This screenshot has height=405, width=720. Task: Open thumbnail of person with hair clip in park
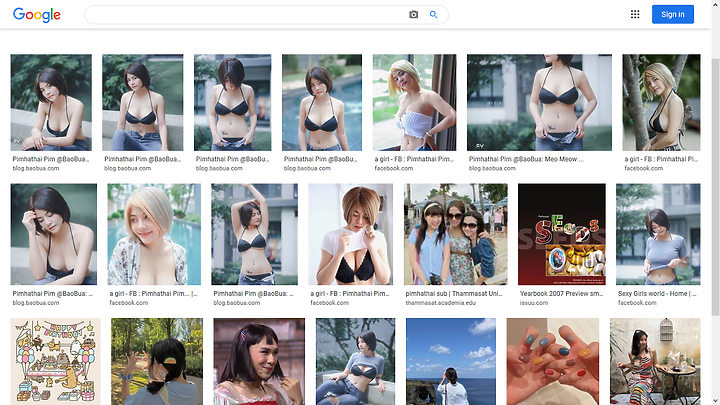click(x=157, y=361)
